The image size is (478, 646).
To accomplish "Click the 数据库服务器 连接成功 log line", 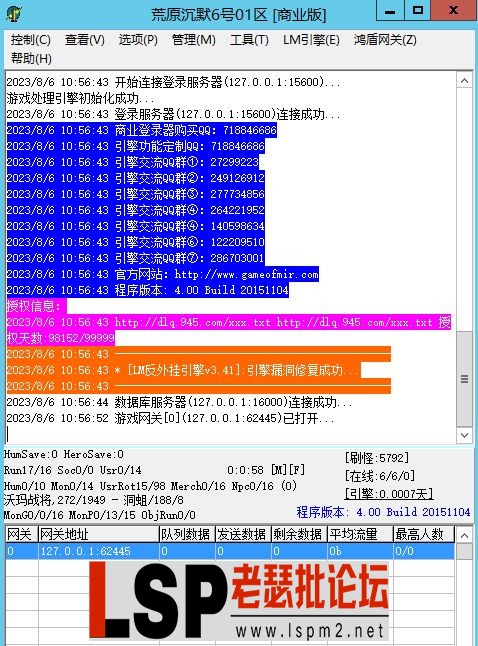I will tap(179, 402).
